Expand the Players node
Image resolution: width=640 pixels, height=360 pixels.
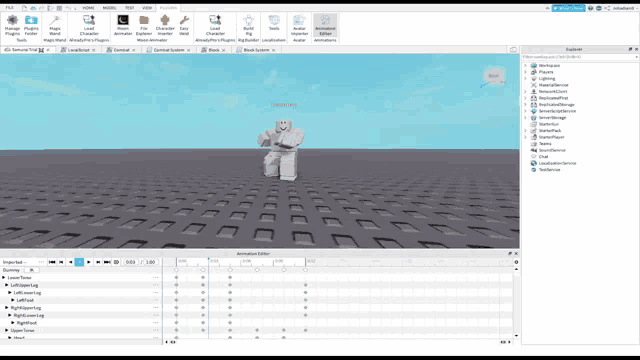tap(526, 72)
